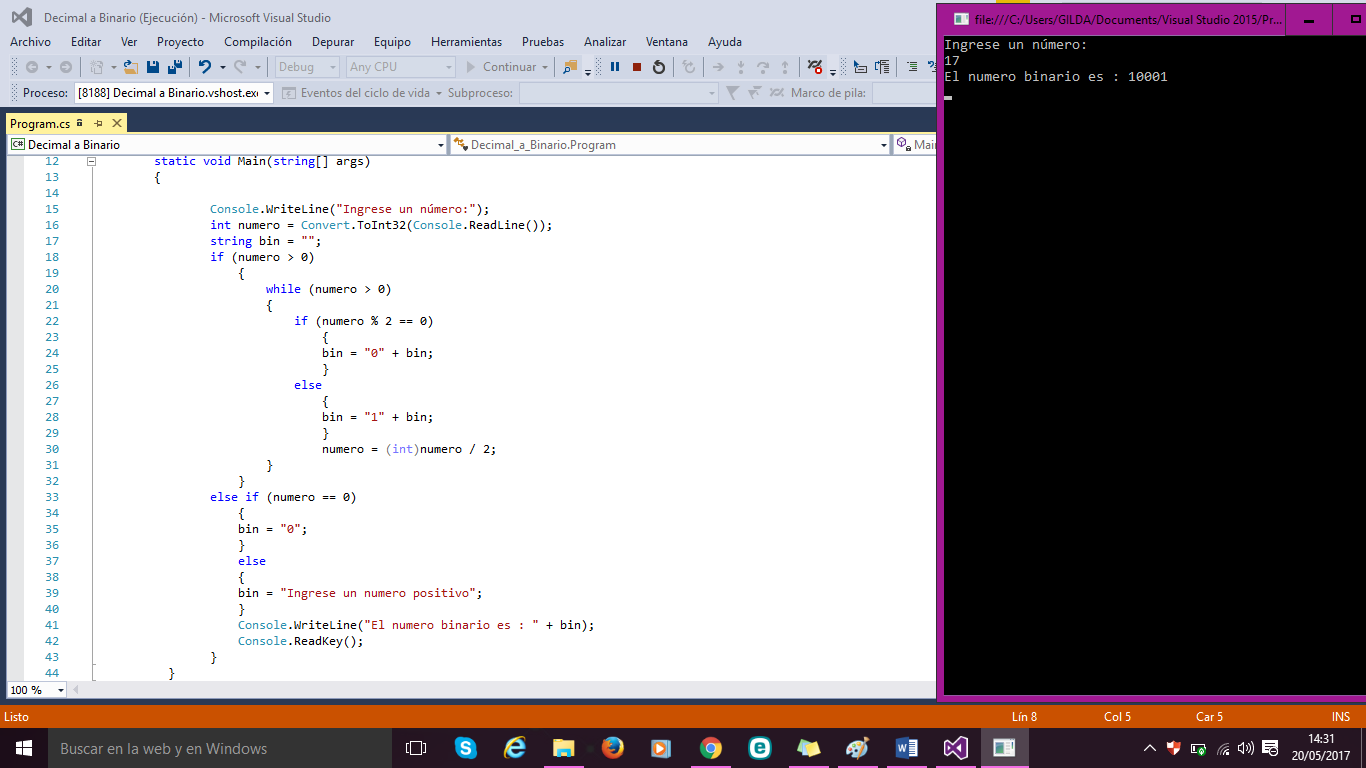Open the 100% editor zoom control
The width and height of the screenshot is (1366, 768).
(35, 690)
